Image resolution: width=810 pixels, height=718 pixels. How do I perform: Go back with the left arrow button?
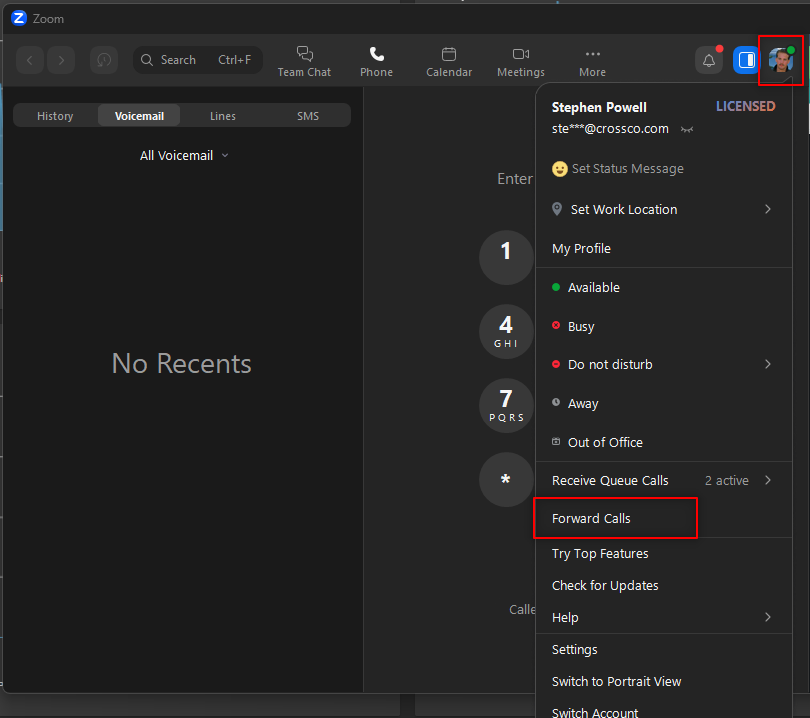[x=29, y=60]
